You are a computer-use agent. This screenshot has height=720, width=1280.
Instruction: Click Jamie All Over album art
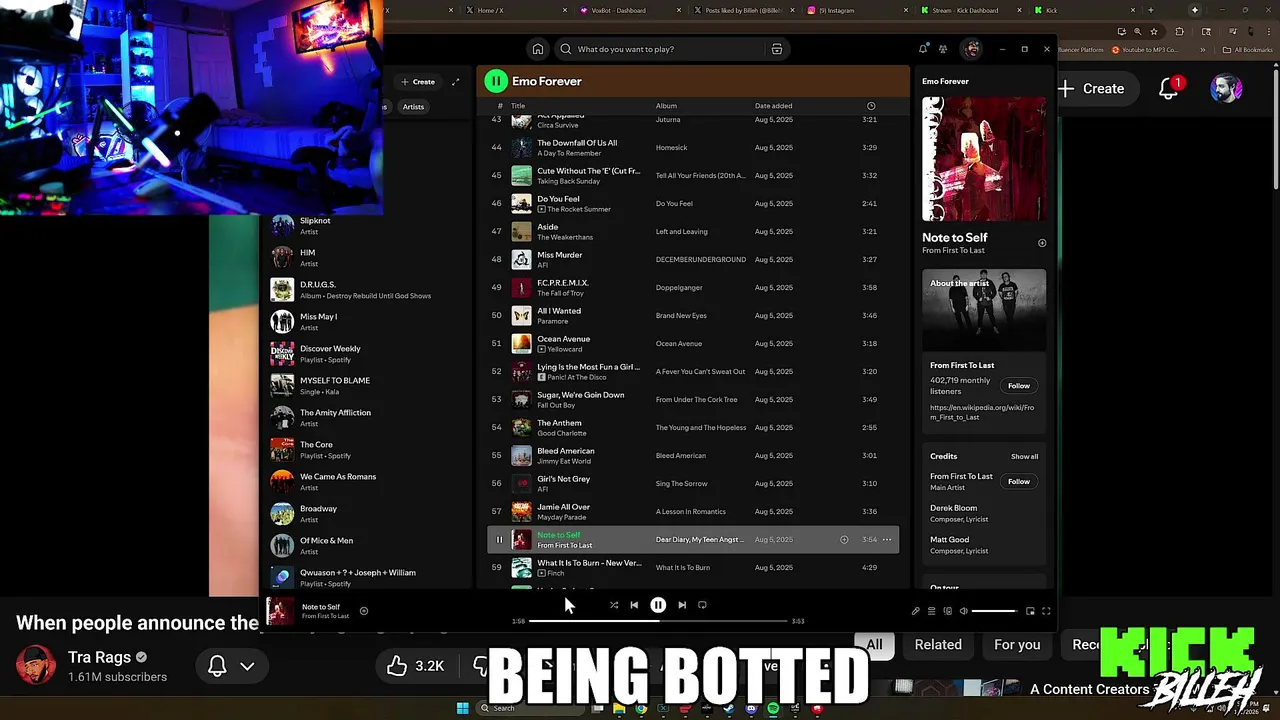pyautogui.click(x=521, y=512)
